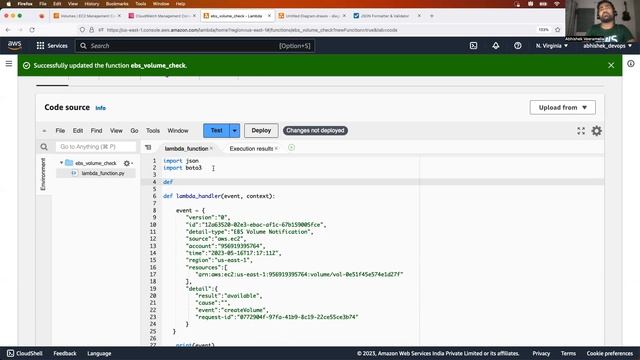Switch to the JSON Formatter browser tab
Screen dimensions: 640x360
387,16
